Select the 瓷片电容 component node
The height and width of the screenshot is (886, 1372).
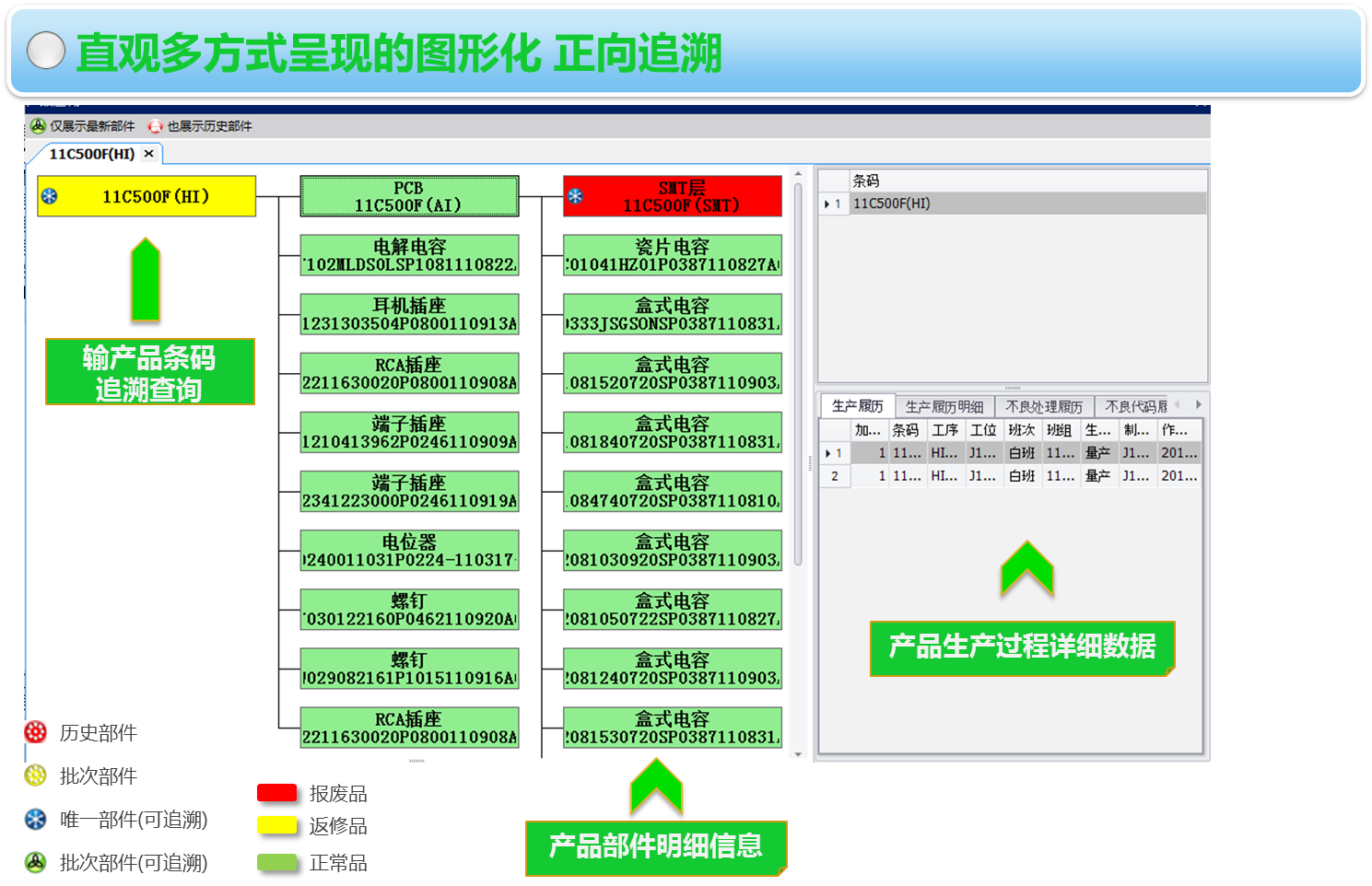(x=672, y=254)
